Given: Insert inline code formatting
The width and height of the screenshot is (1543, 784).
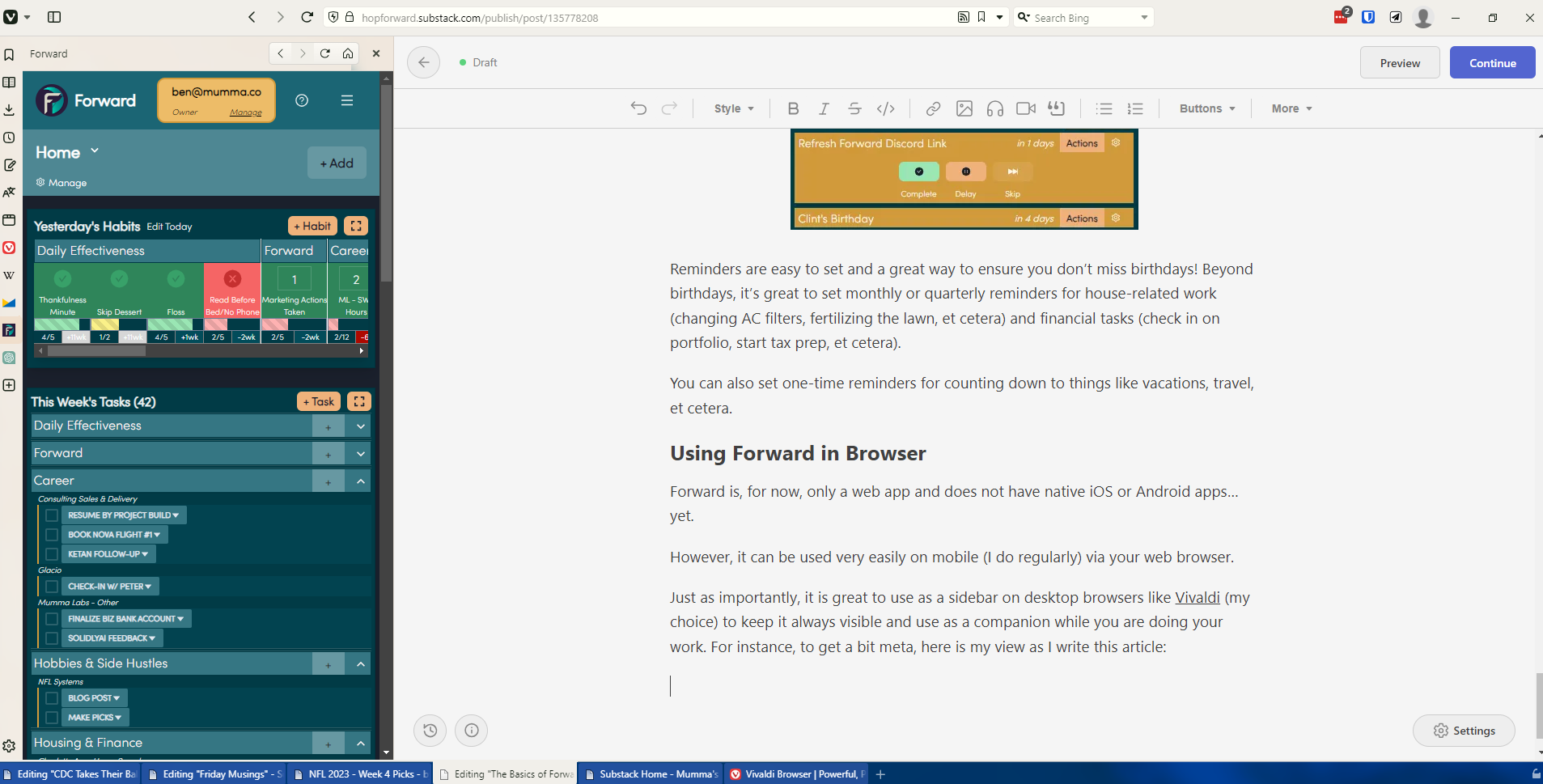Looking at the screenshot, I should click(x=886, y=108).
